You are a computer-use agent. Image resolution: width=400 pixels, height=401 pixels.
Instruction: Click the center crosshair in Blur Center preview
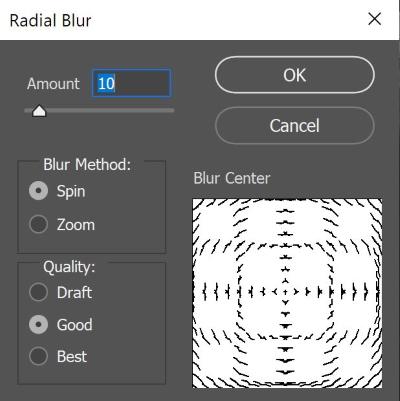285,292
